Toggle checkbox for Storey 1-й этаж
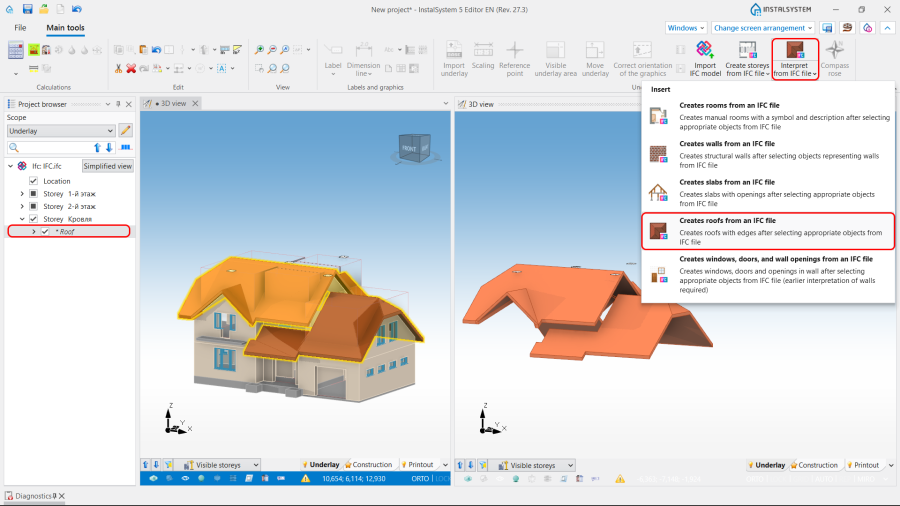900x506 pixels. click(33, 194)
